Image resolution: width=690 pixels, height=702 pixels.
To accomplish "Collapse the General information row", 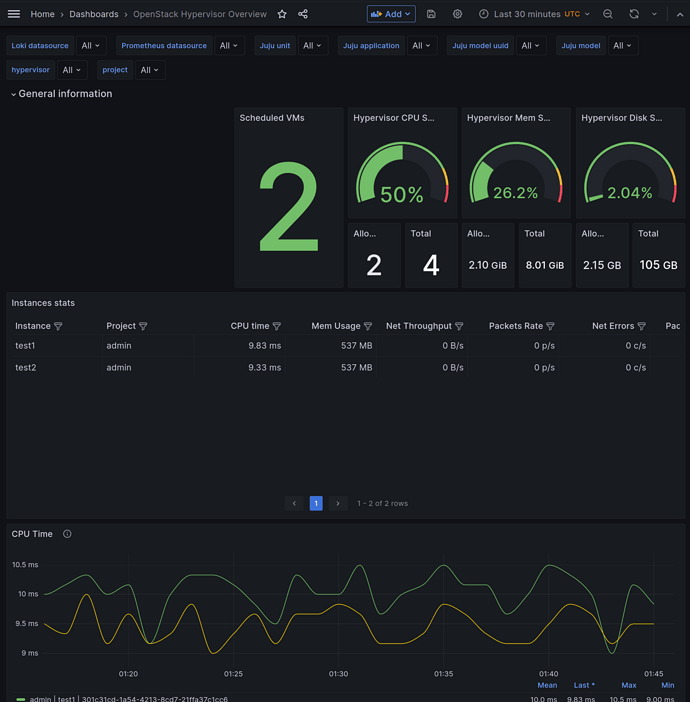I will [x=61, y=94].
